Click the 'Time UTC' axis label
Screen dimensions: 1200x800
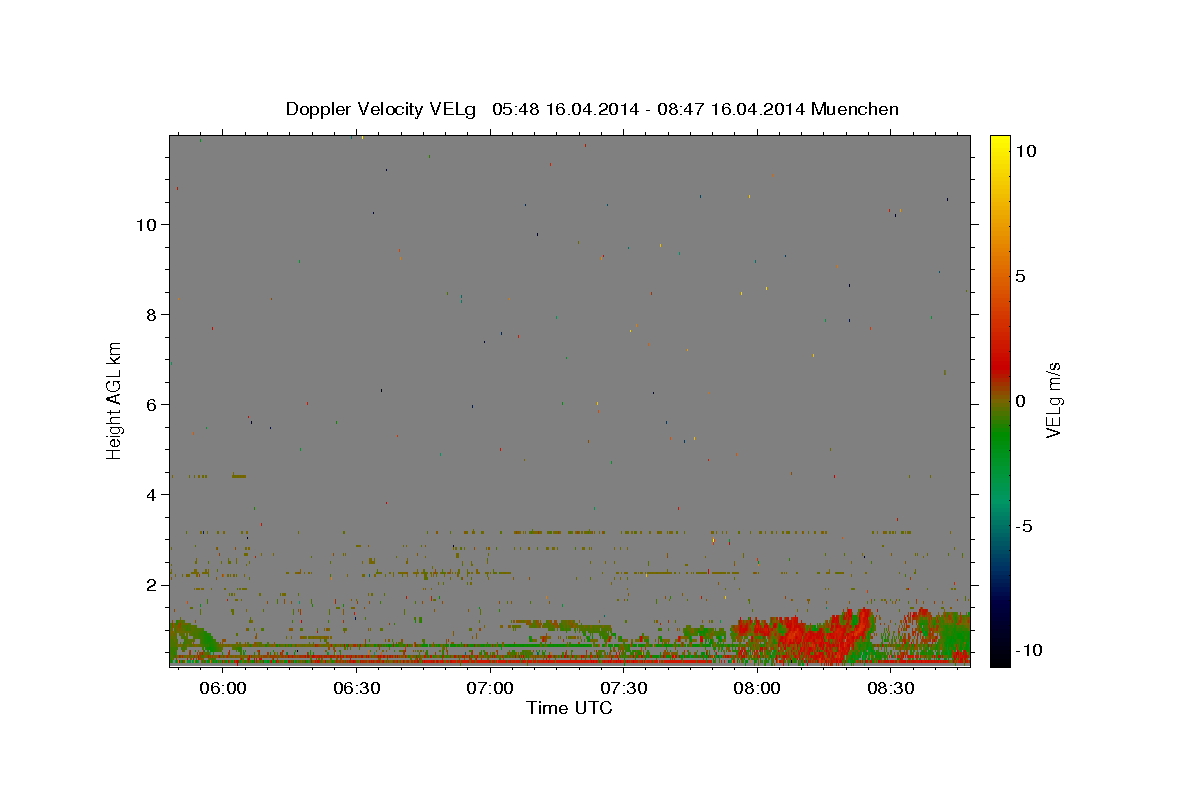click(569, 708)
